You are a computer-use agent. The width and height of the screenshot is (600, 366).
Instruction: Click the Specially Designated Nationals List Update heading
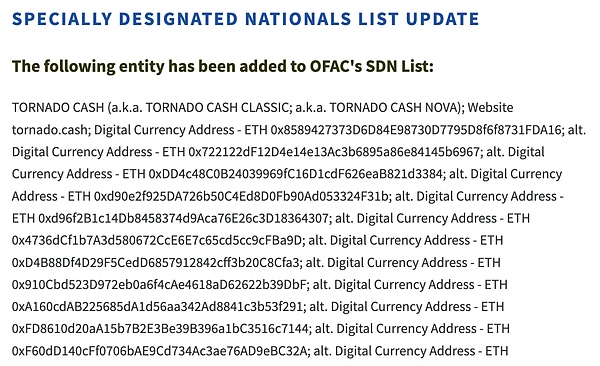pyautogui.click(x=245, y=19)
